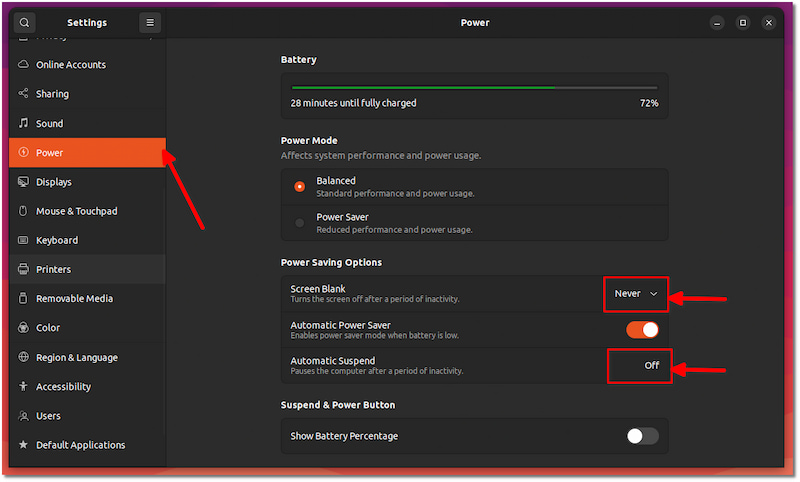This screenshot has height=482, width=800.
Task: Click the monitor icon beside Displays
Action: (23, 182)
